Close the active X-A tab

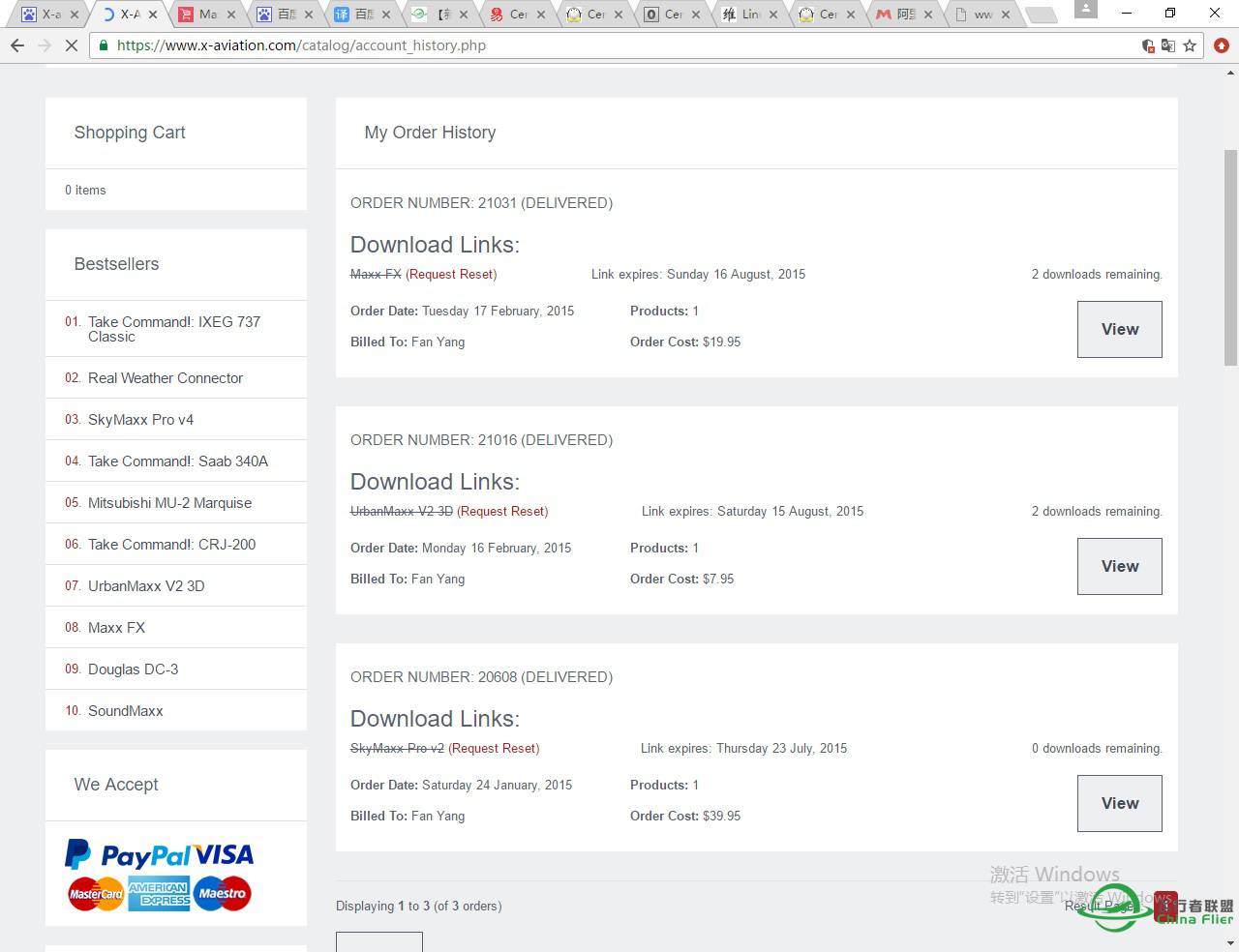click(x=153, y=15)
